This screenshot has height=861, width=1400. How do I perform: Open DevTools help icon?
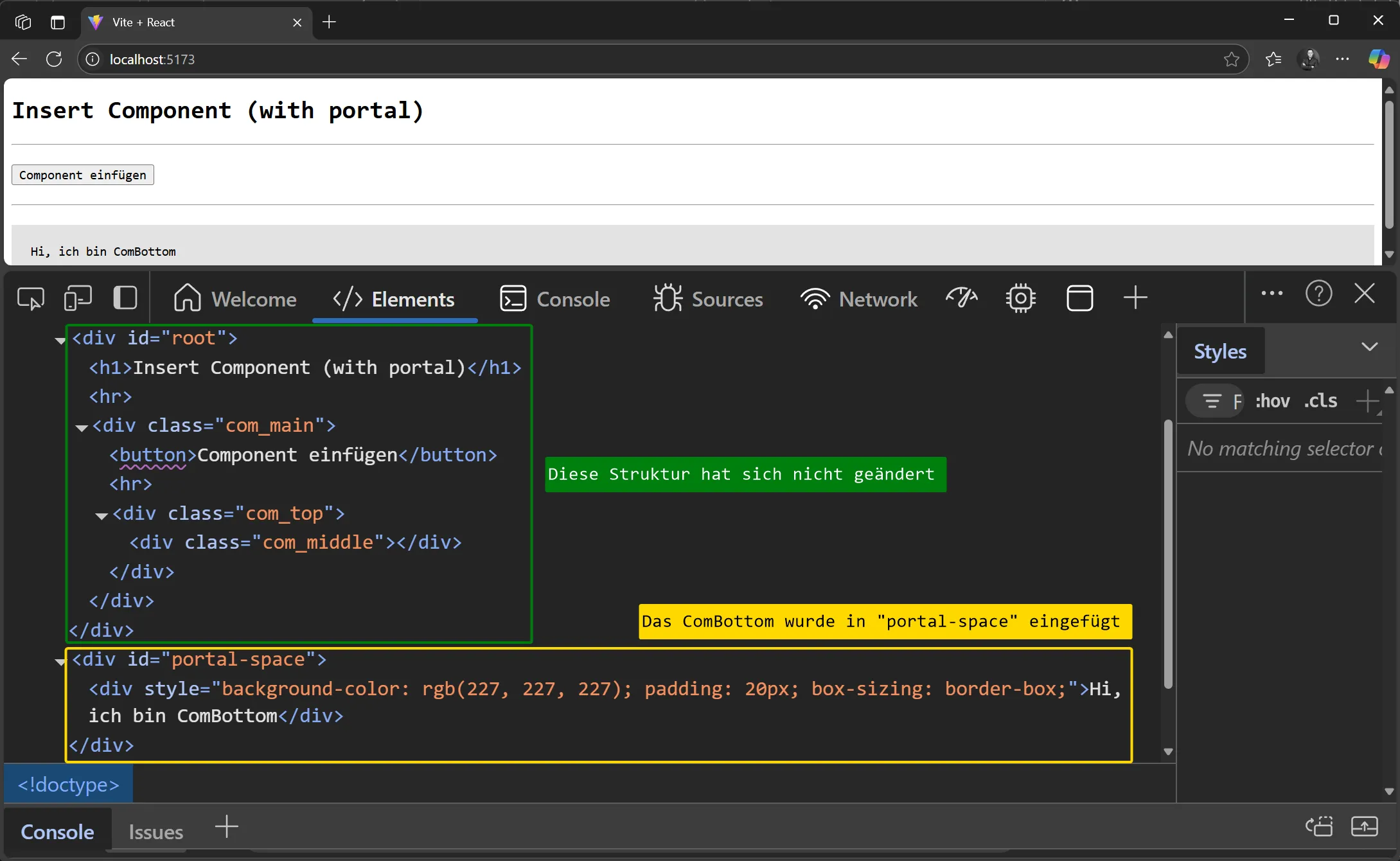pyautogui.click(x=1318, y=294)
